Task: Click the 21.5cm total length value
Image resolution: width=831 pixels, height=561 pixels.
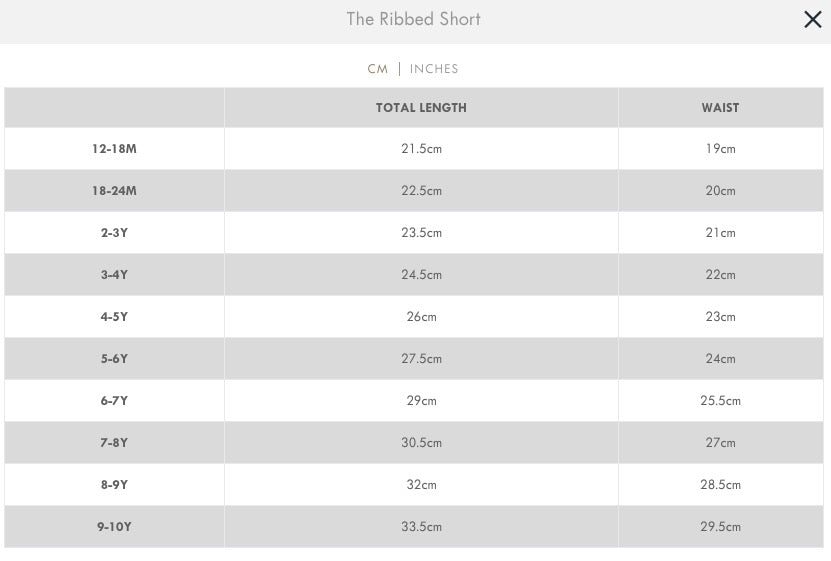Action: point(421,149)
